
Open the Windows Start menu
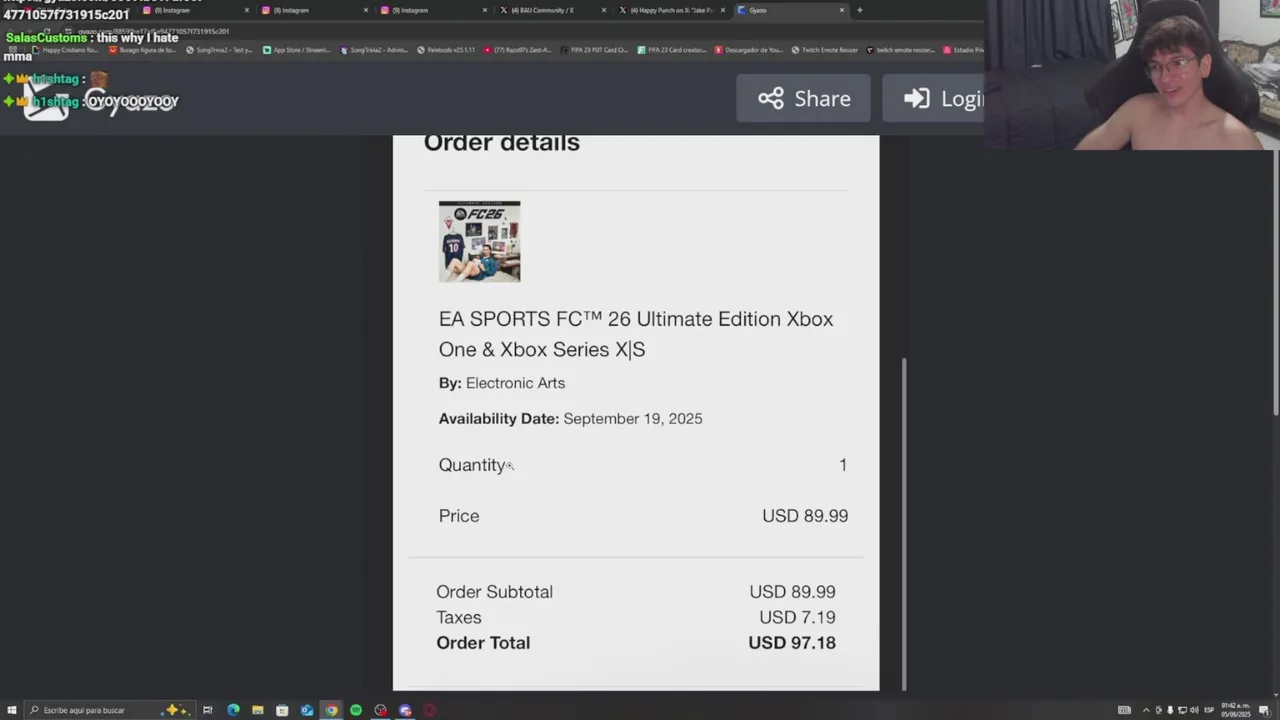(x=12, y=710)
